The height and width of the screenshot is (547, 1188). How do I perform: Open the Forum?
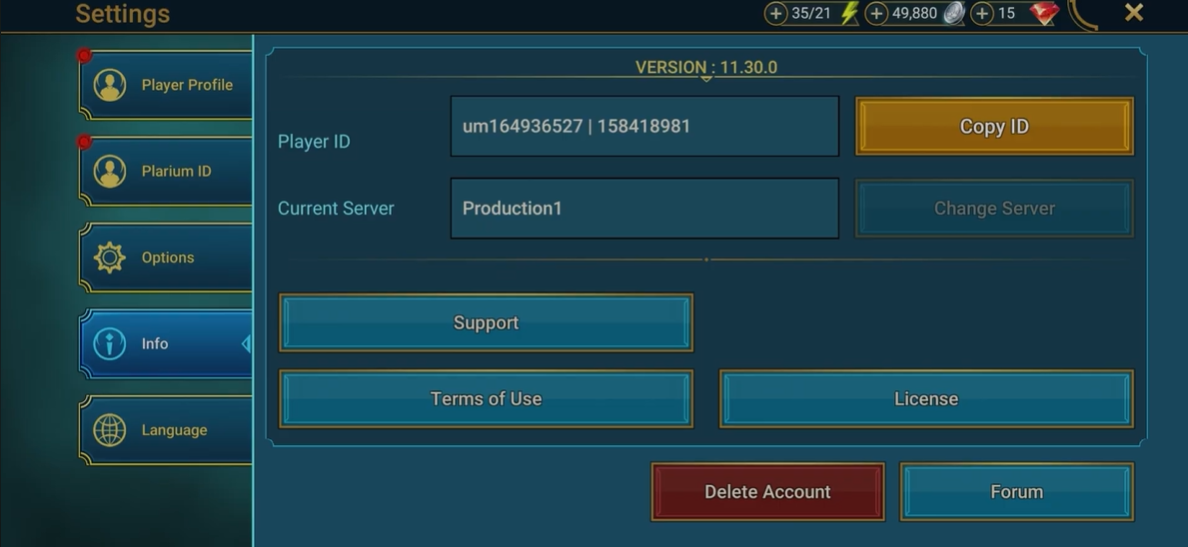click(x=1016, y=492)
